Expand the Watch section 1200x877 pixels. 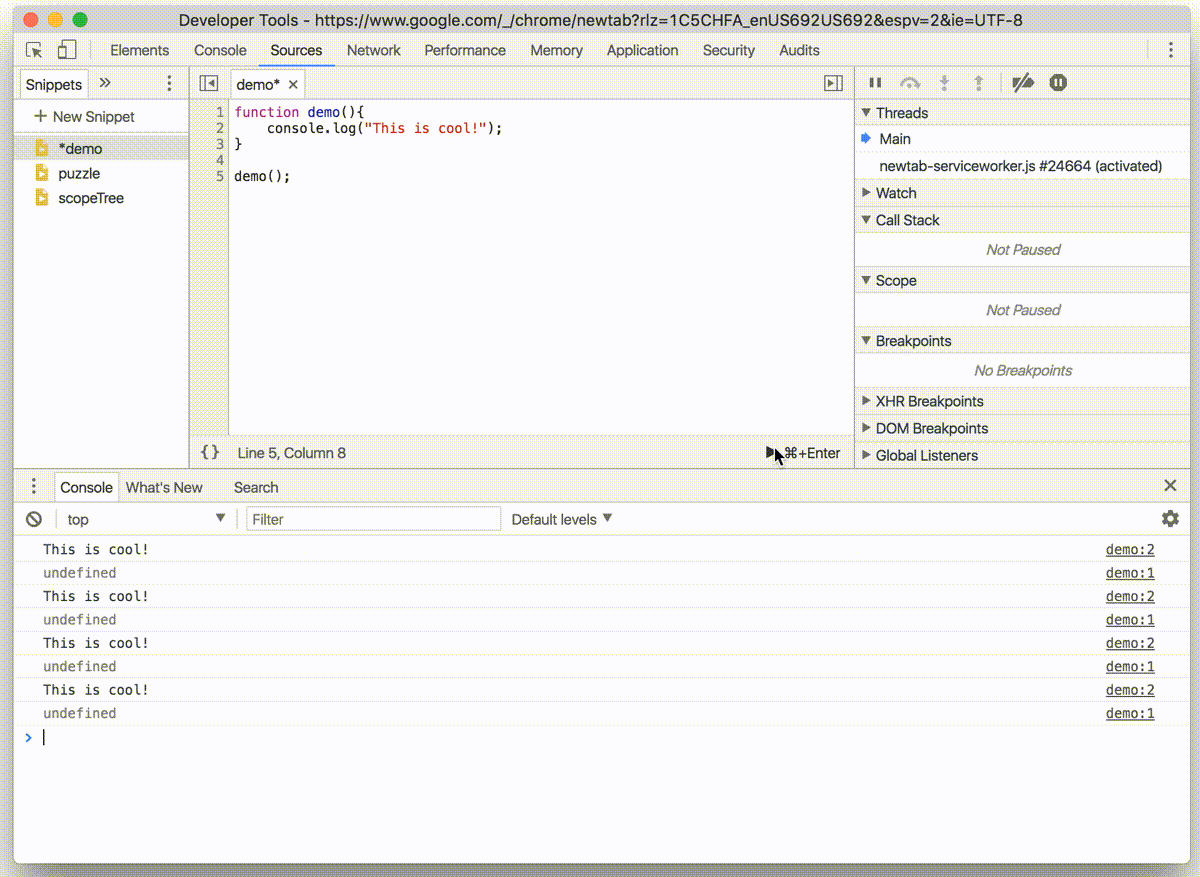coord(895,193)
